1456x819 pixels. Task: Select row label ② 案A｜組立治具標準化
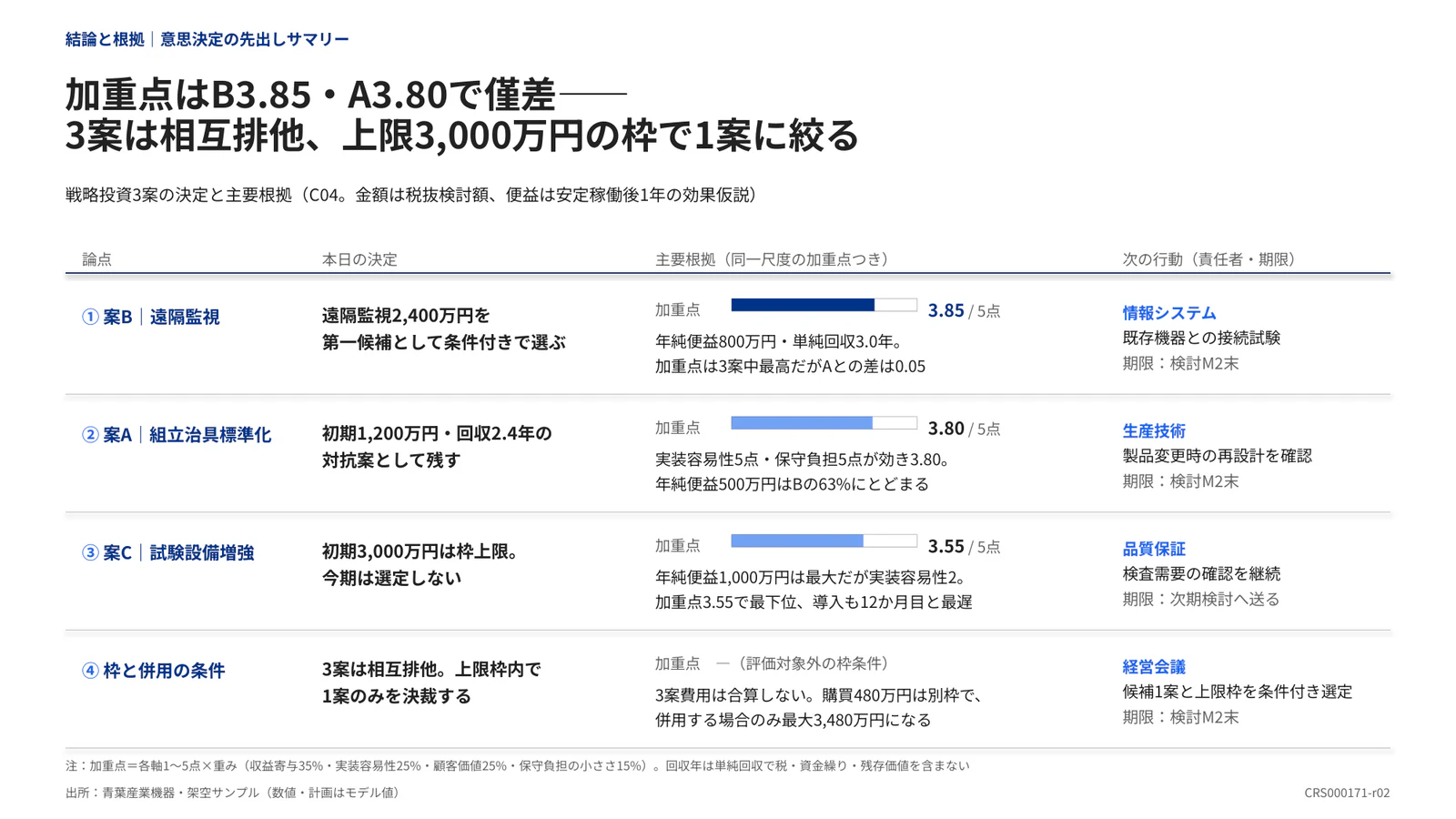[x=177, y=435]
